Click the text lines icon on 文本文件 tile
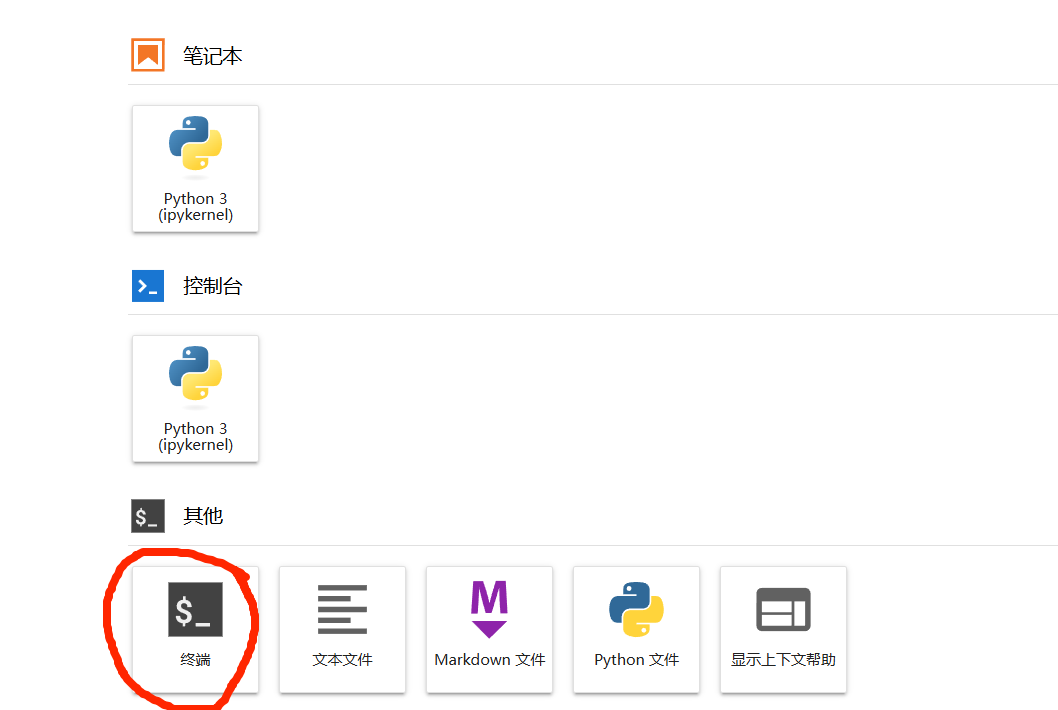The image size is (1058, 710). pos(342,608)
